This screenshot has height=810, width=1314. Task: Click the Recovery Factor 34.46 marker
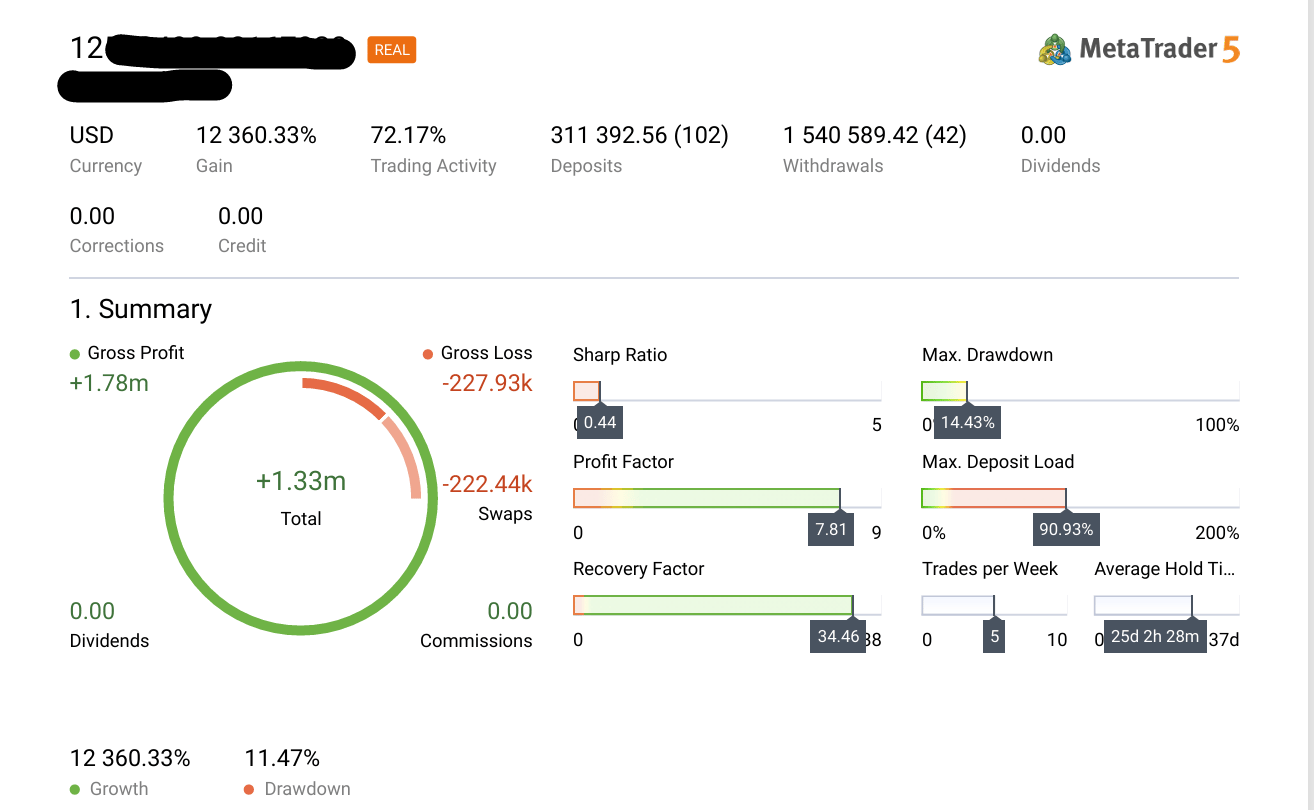838,636
